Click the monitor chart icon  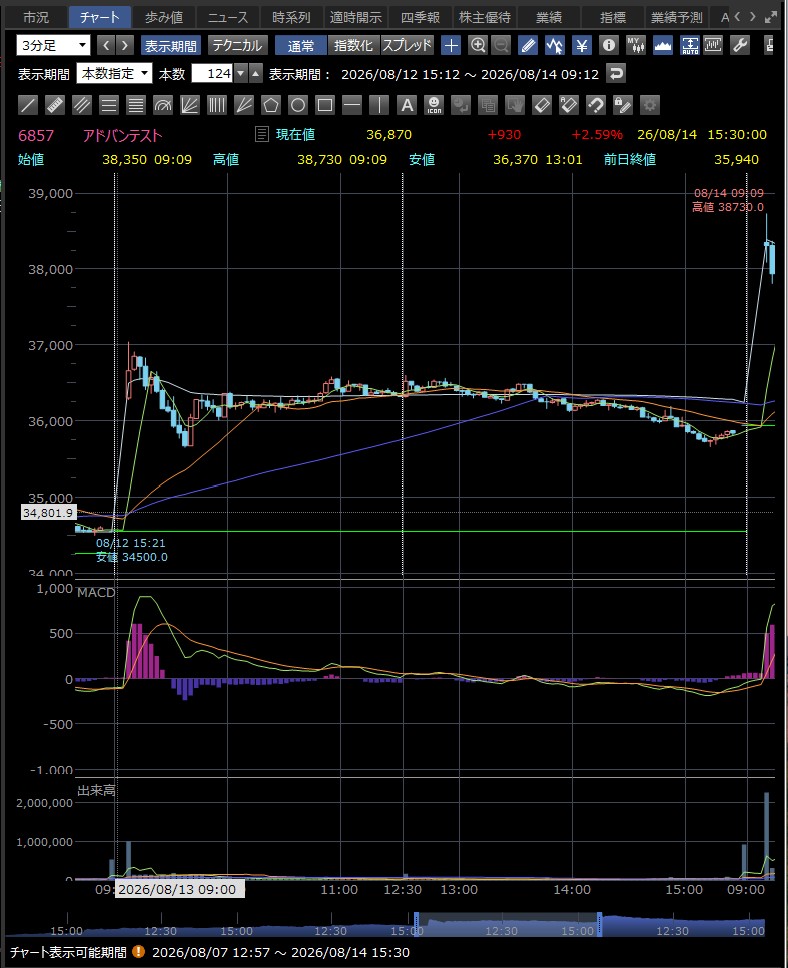coord(713,45)
